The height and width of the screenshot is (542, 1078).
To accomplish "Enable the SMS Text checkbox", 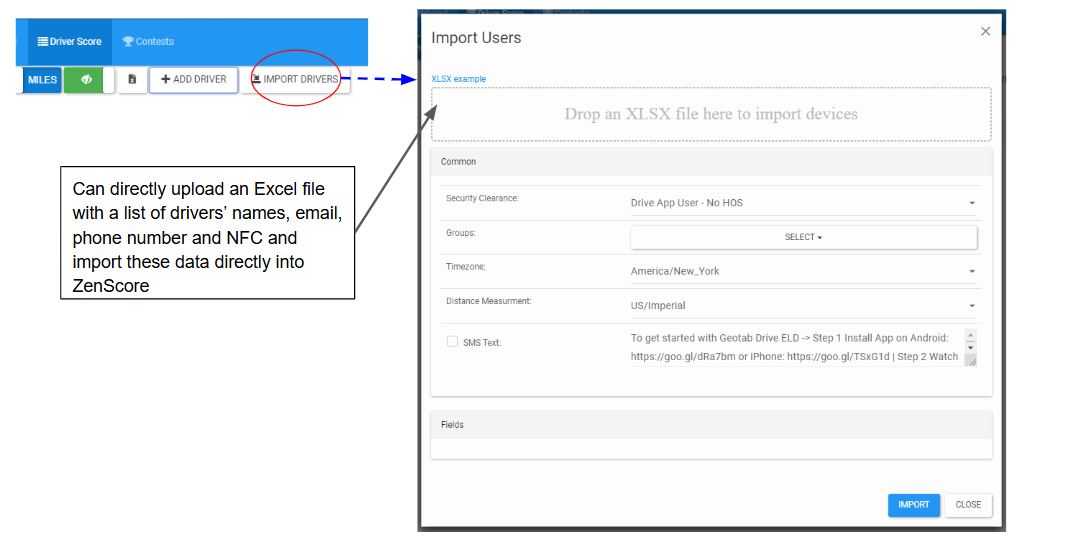I will coord(452,342).
